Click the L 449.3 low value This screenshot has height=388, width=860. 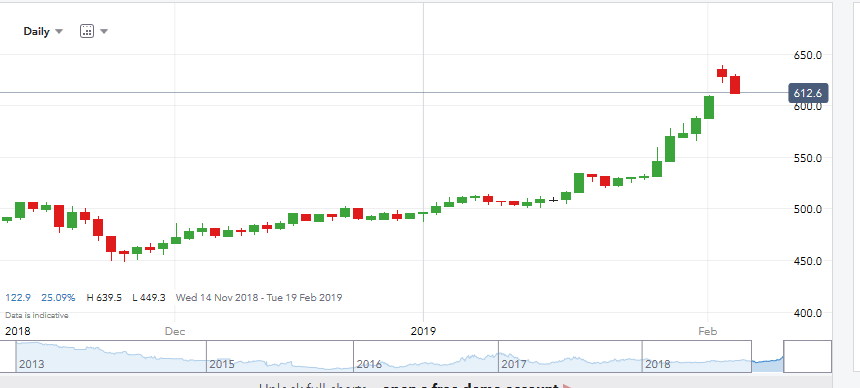pyautogui.click(x=149, y=298)
